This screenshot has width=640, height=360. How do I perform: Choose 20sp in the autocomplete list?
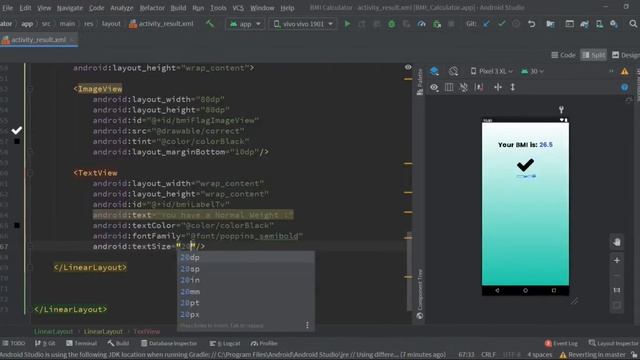pos(246,269)
